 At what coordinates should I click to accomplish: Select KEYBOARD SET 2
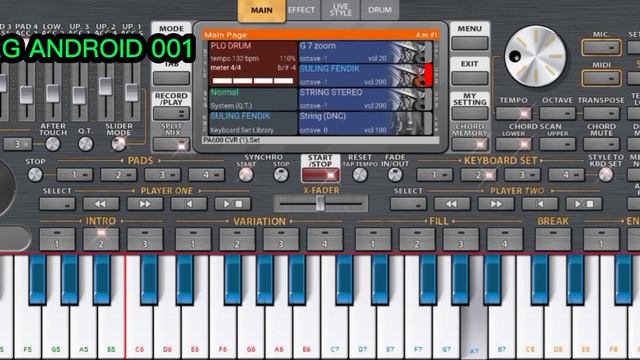478,175
